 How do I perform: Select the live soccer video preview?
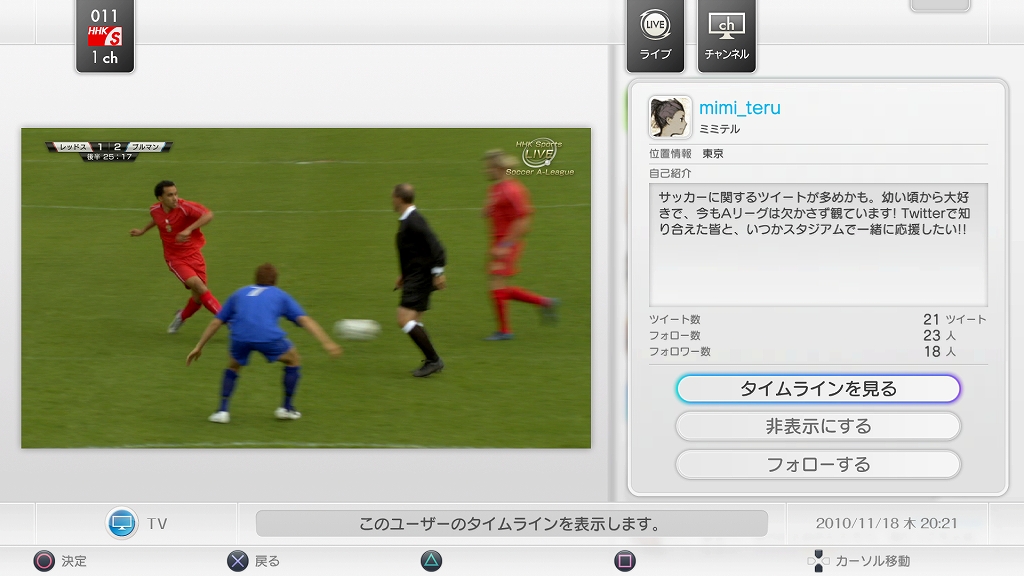pyautogui.click(x=306, y=288)
